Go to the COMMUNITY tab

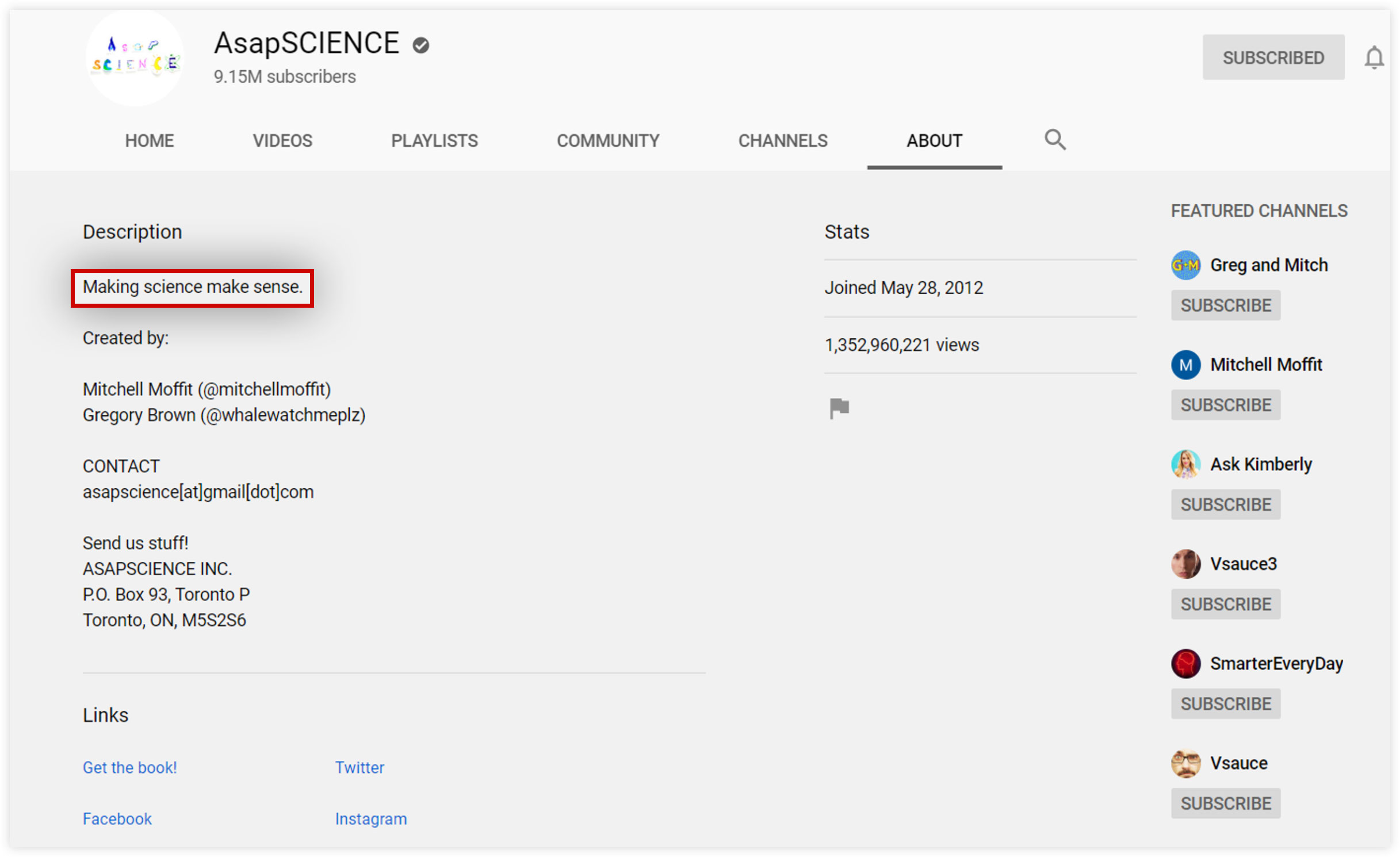[608, 140]
